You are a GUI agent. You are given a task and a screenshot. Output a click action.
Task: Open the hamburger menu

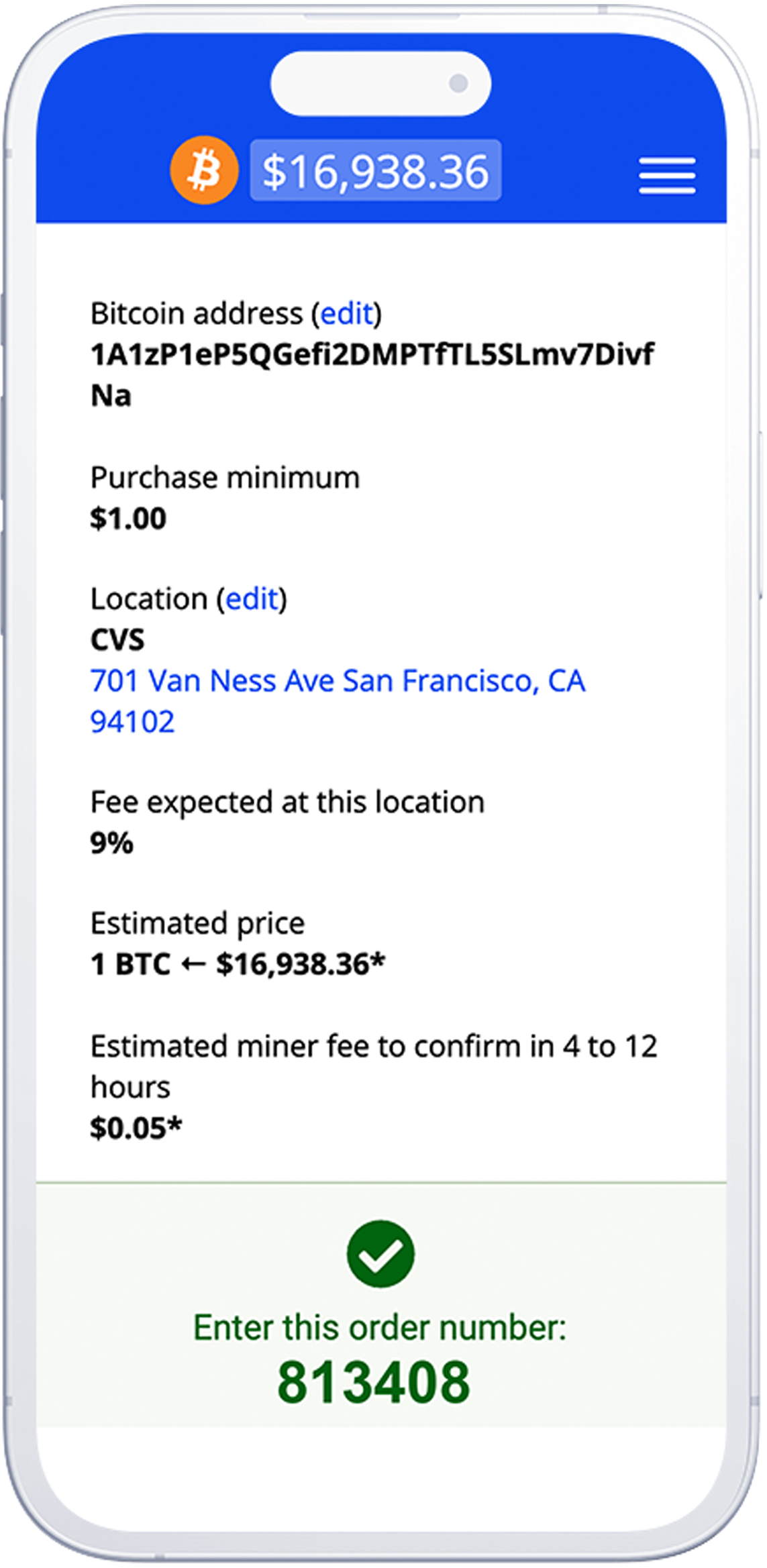click(x=667, y=176)
